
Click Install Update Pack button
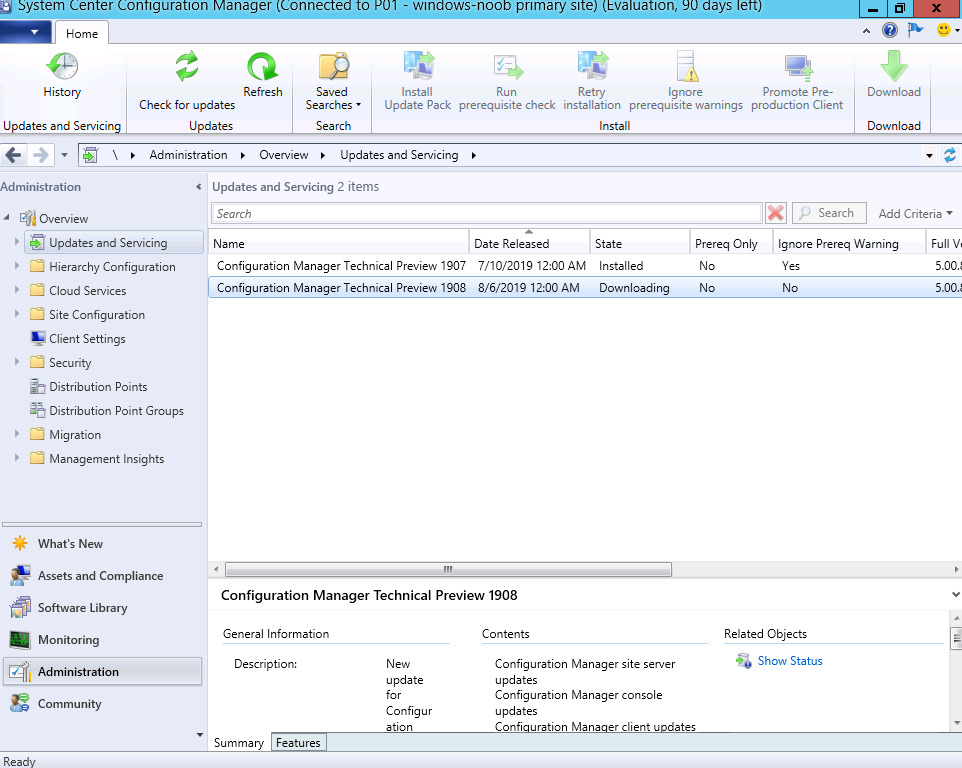417,81
